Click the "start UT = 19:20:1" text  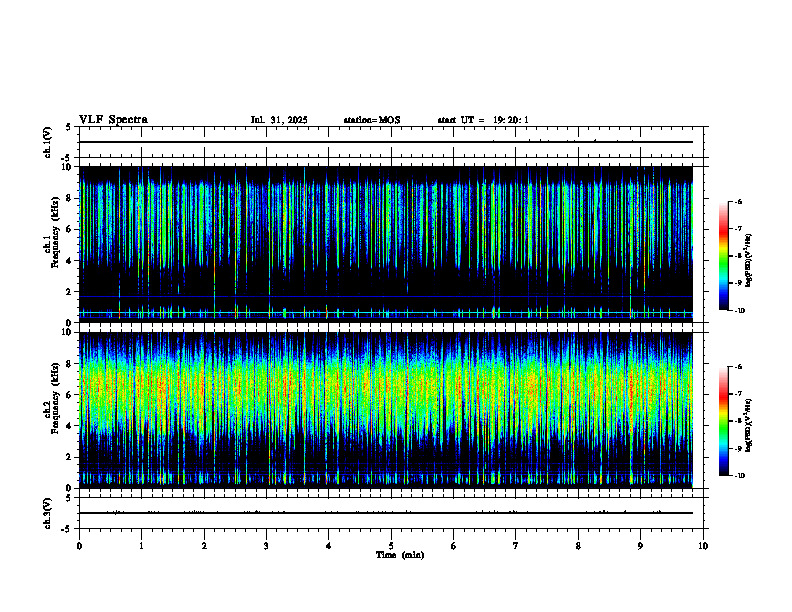click(483, 120)
